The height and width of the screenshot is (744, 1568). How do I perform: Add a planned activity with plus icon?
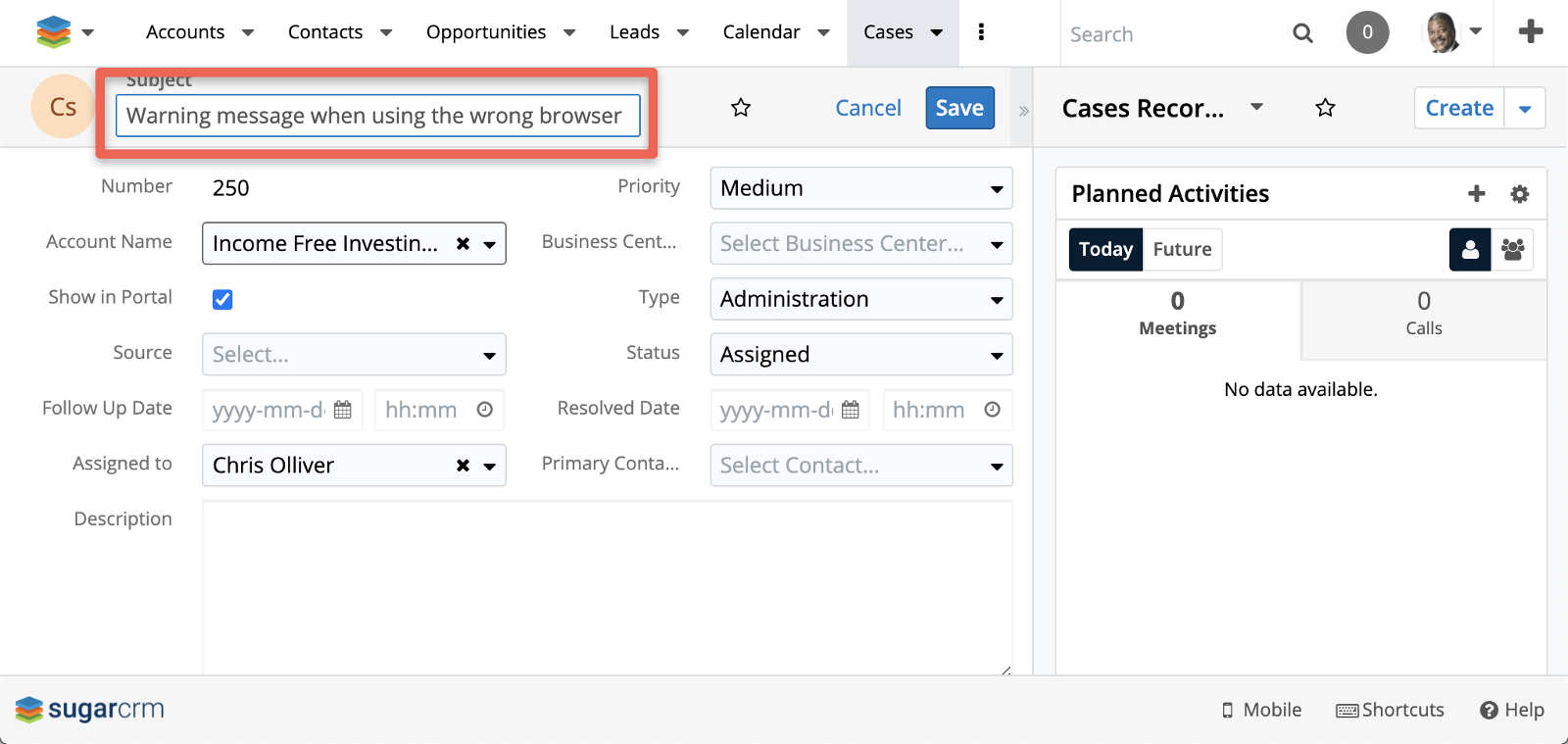coord(1476,194)
